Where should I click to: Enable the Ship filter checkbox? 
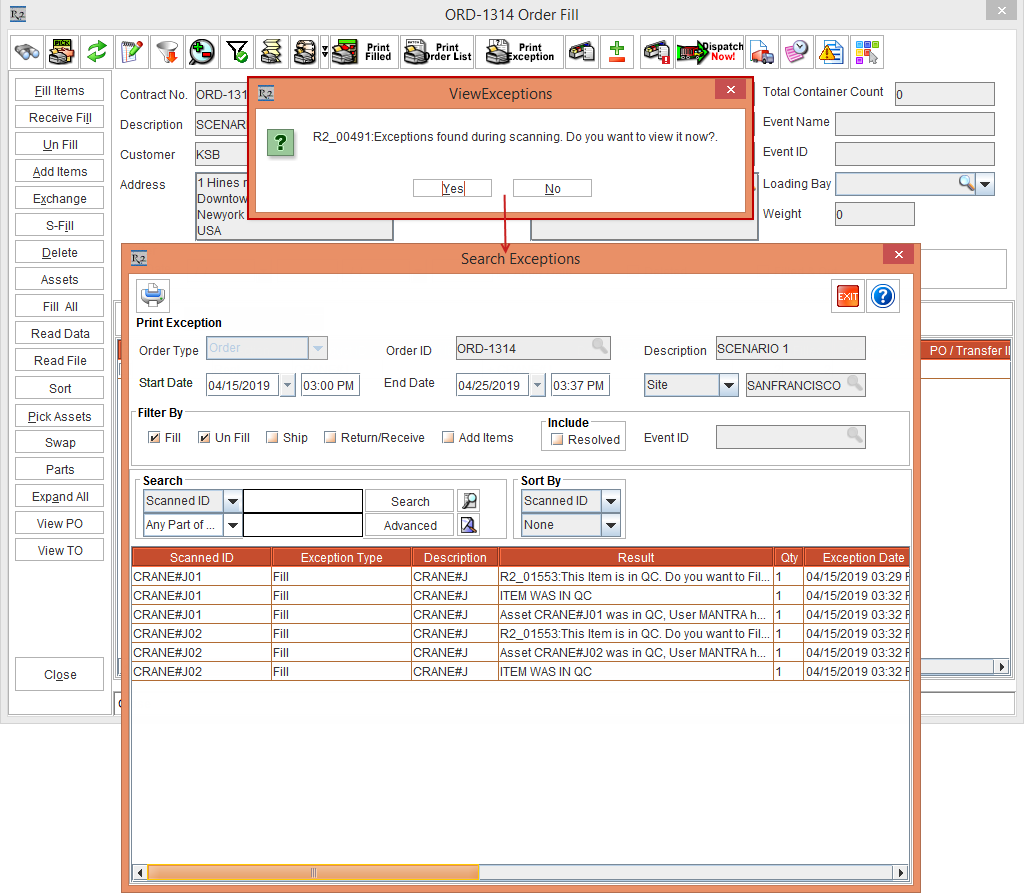(272, 438)
